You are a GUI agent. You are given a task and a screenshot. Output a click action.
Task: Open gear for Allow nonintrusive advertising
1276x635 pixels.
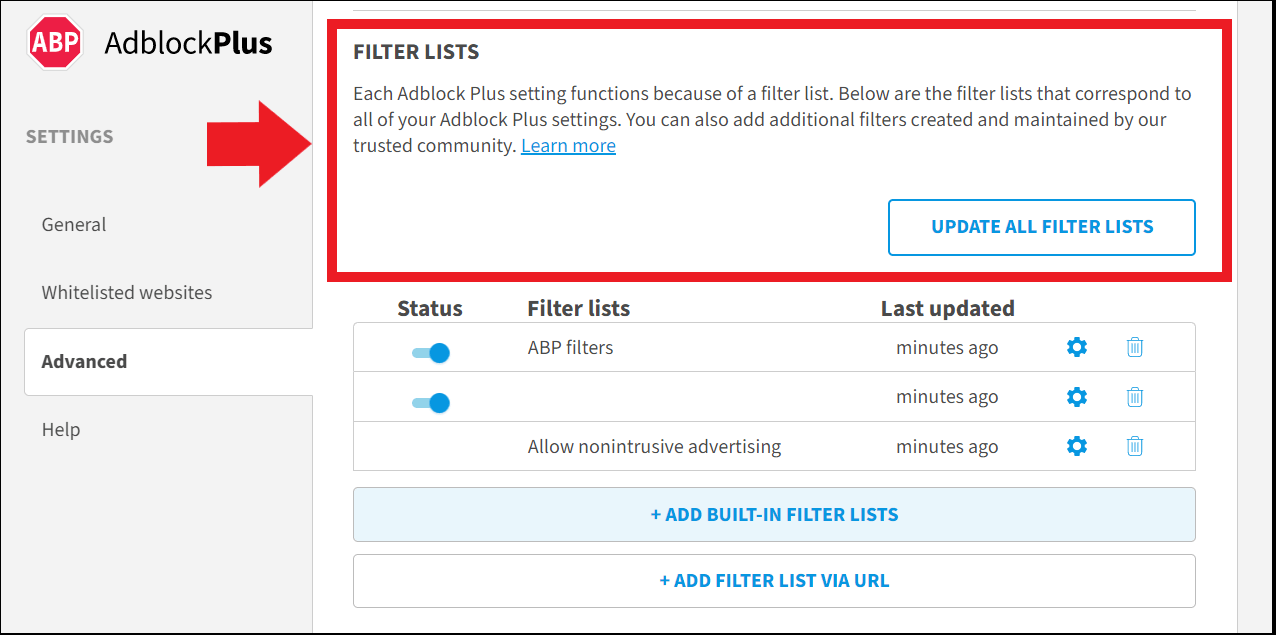click(1076, 446)
